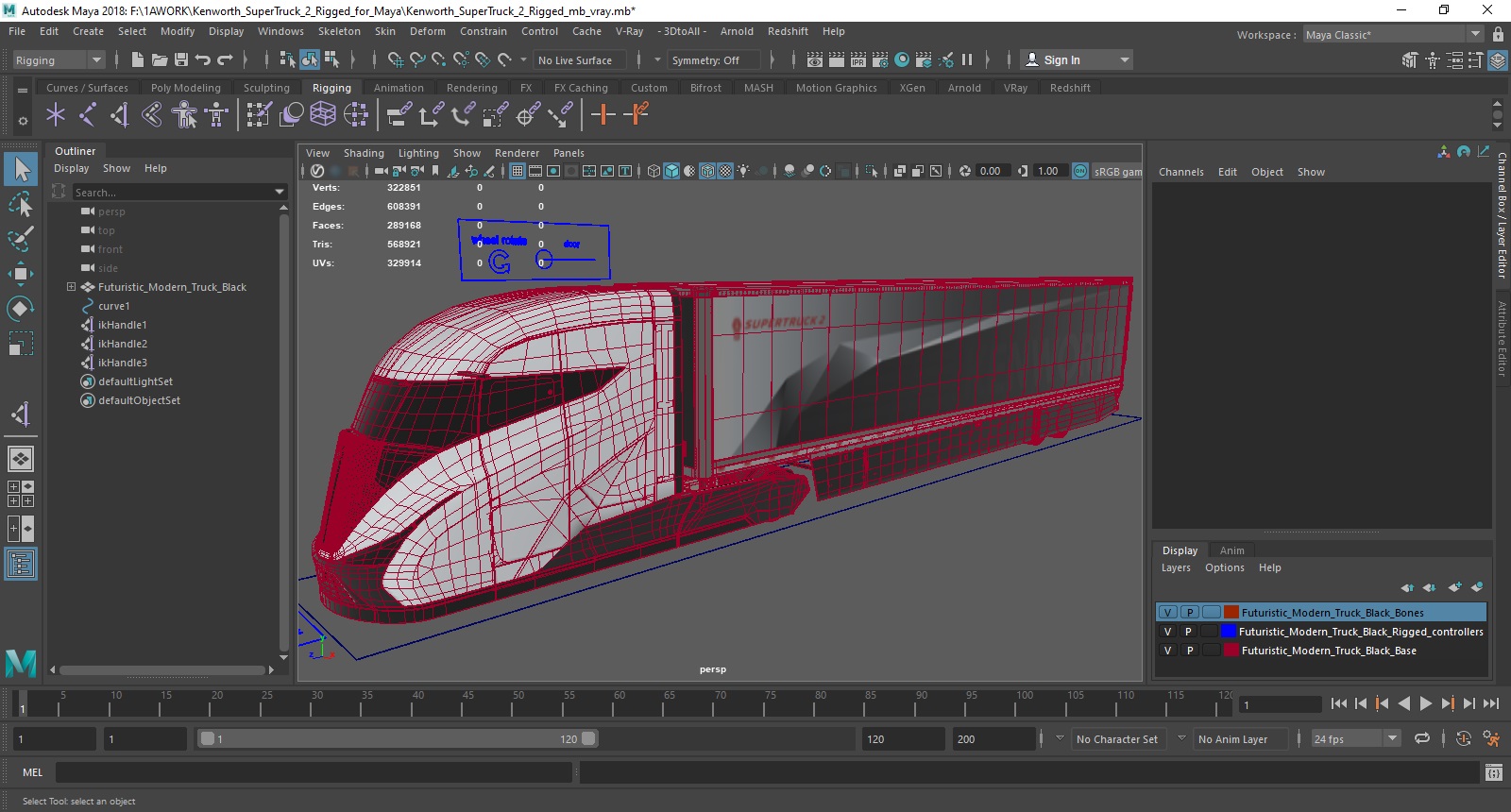Viewport: 1511px width, 812px height.
Task: Click the Save Scene icon
Action: (181, 59)
